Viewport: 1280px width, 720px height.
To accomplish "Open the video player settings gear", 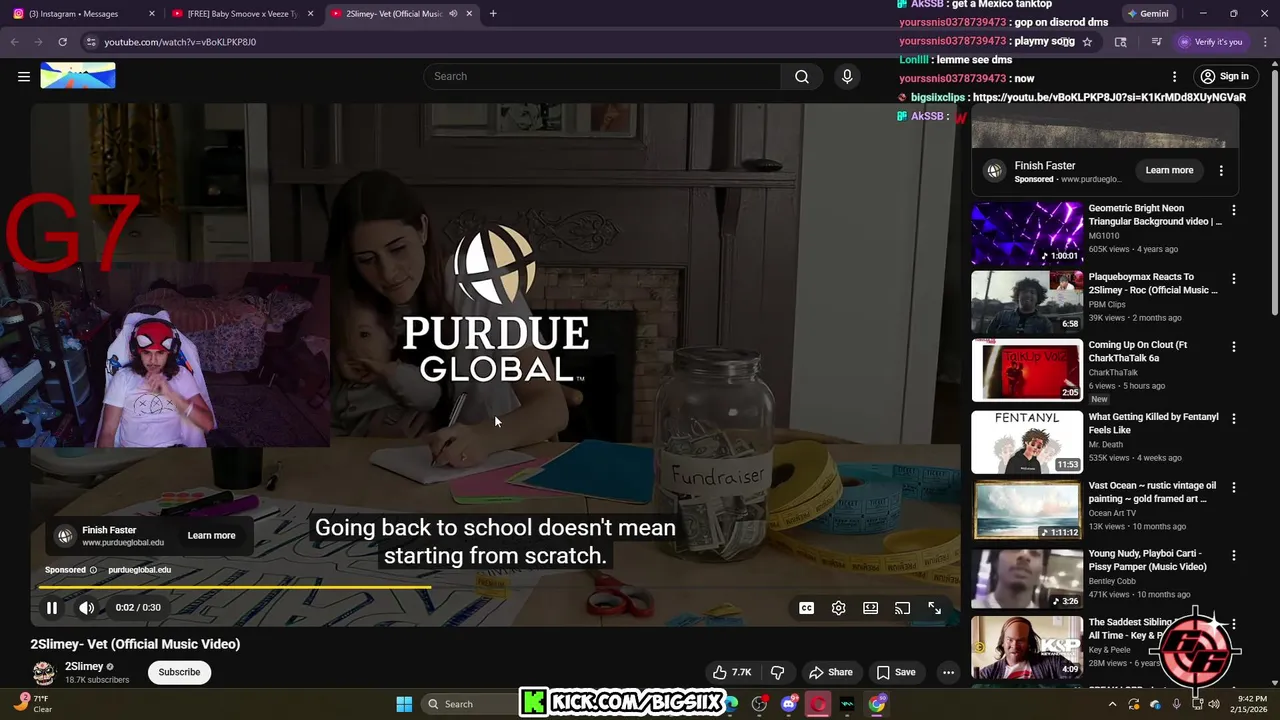I will click(838, 608).
